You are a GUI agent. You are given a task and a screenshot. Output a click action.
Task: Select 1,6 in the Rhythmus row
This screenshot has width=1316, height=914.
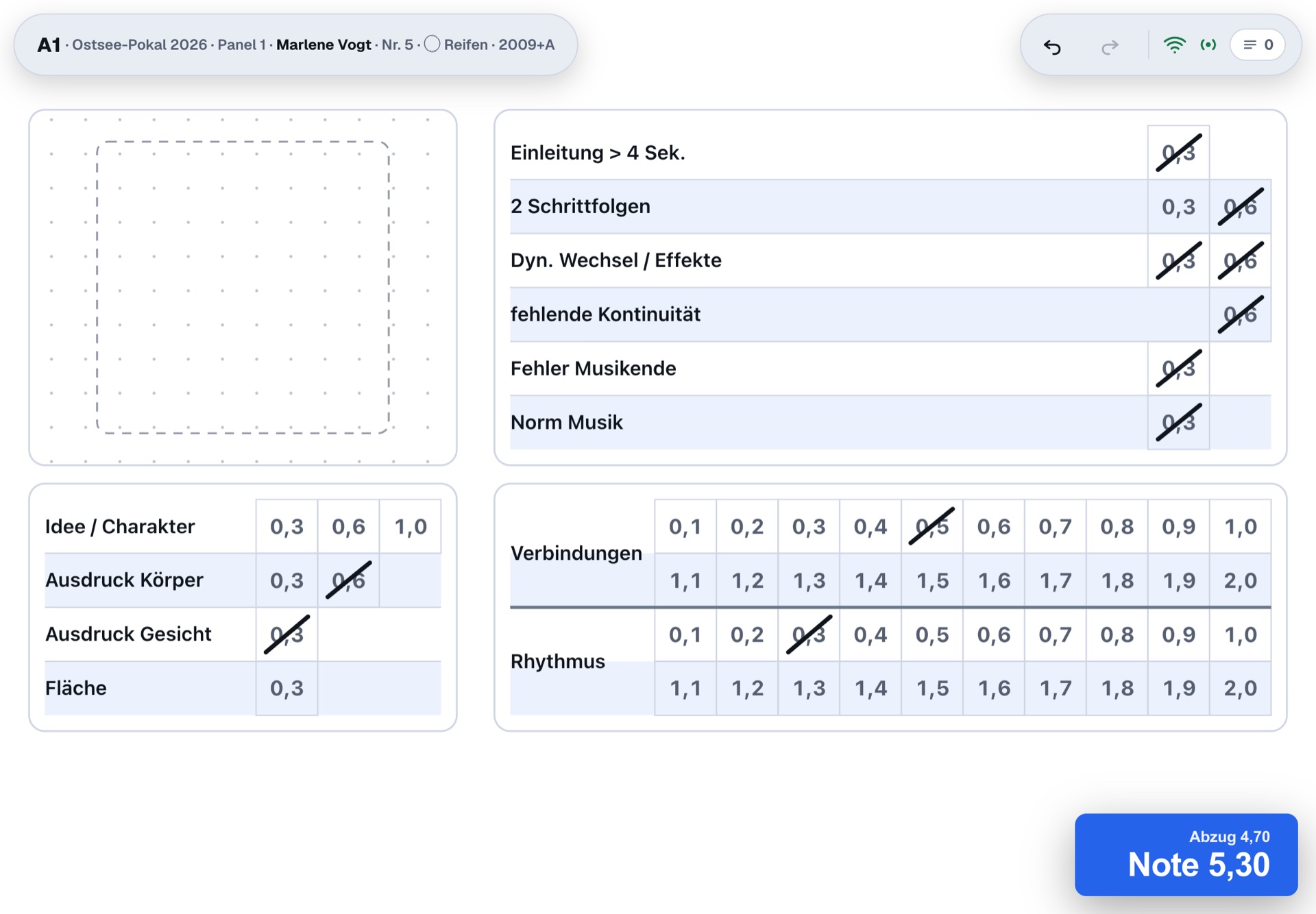(994, 688)
